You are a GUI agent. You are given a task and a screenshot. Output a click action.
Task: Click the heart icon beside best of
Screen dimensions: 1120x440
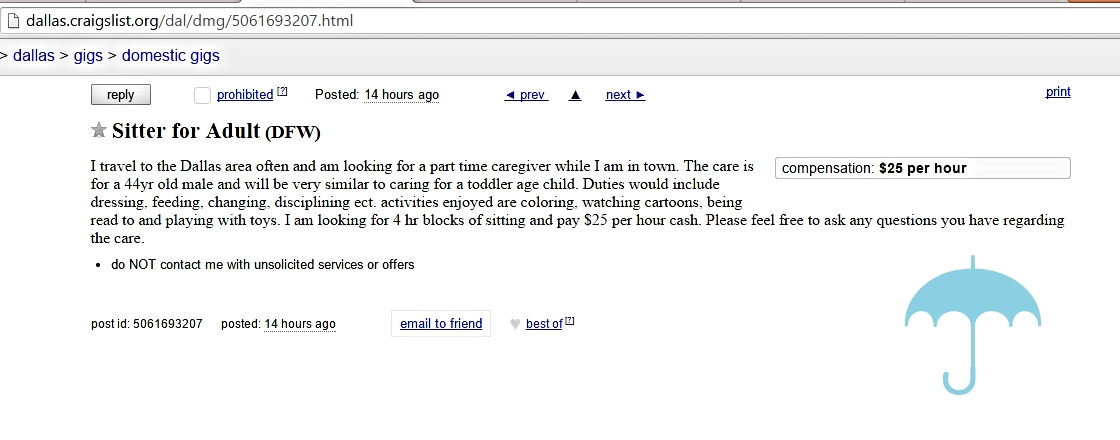coord(515,324)
